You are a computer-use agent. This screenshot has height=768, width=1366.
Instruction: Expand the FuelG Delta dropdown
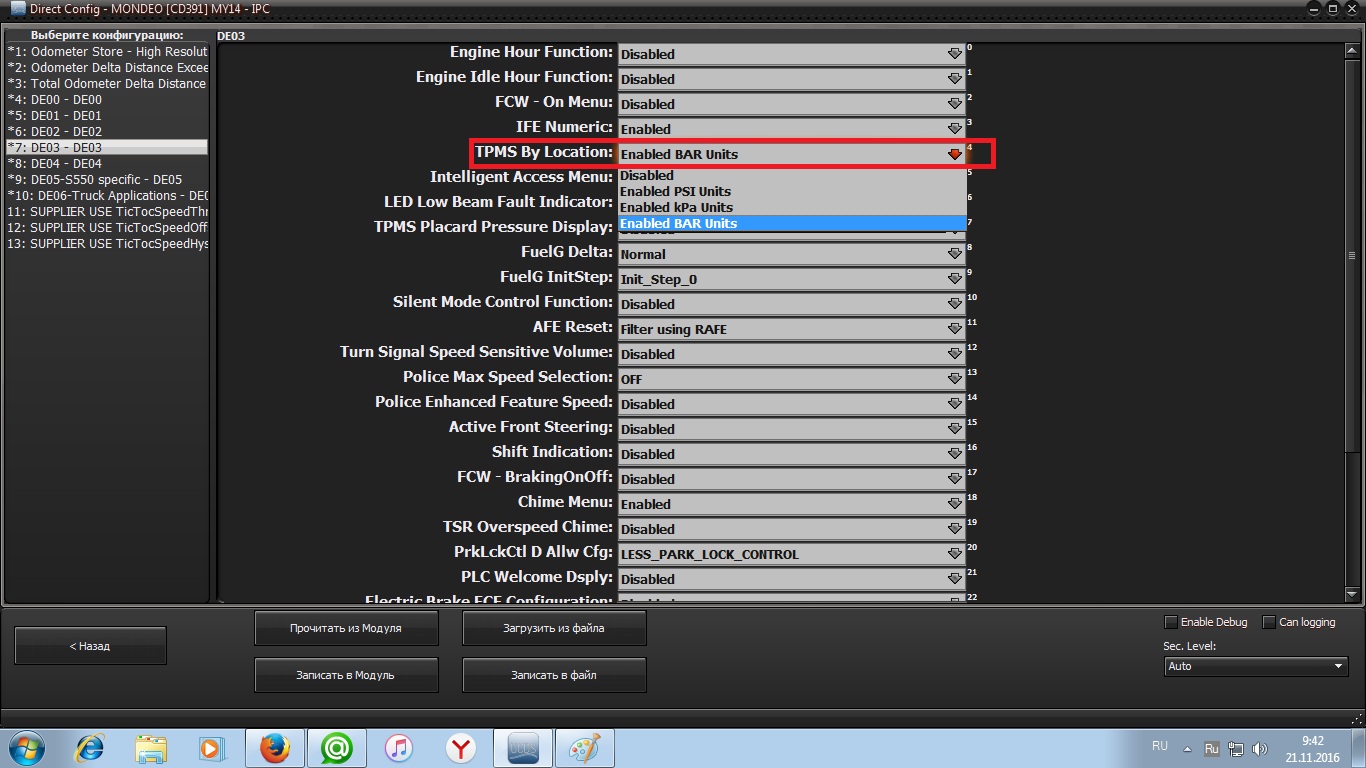coord(791,254)
